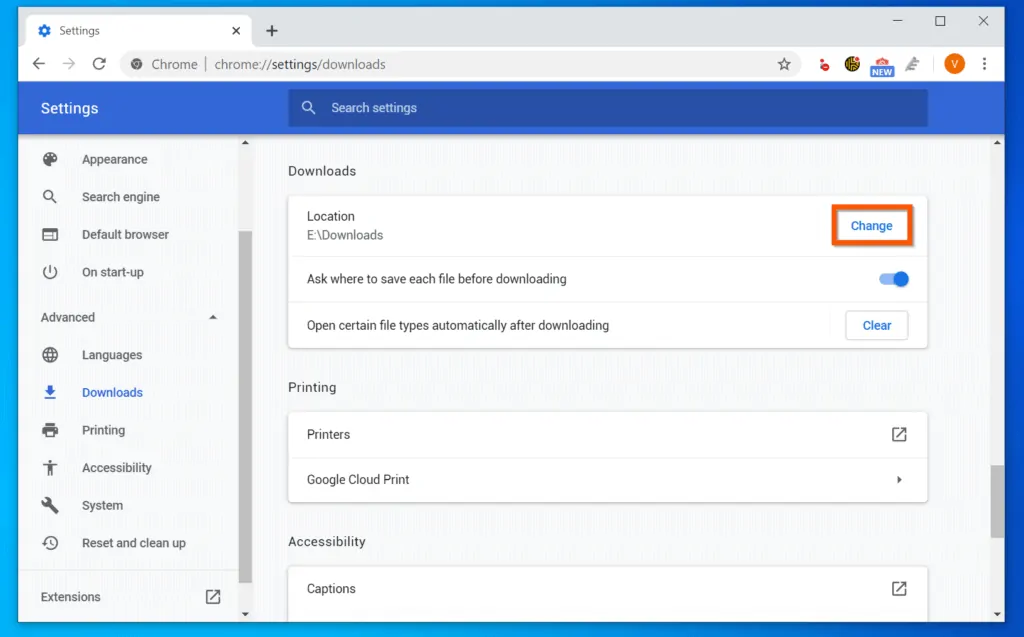Select the Appearance palette icon in sidebar

click(x=49, y=159)
